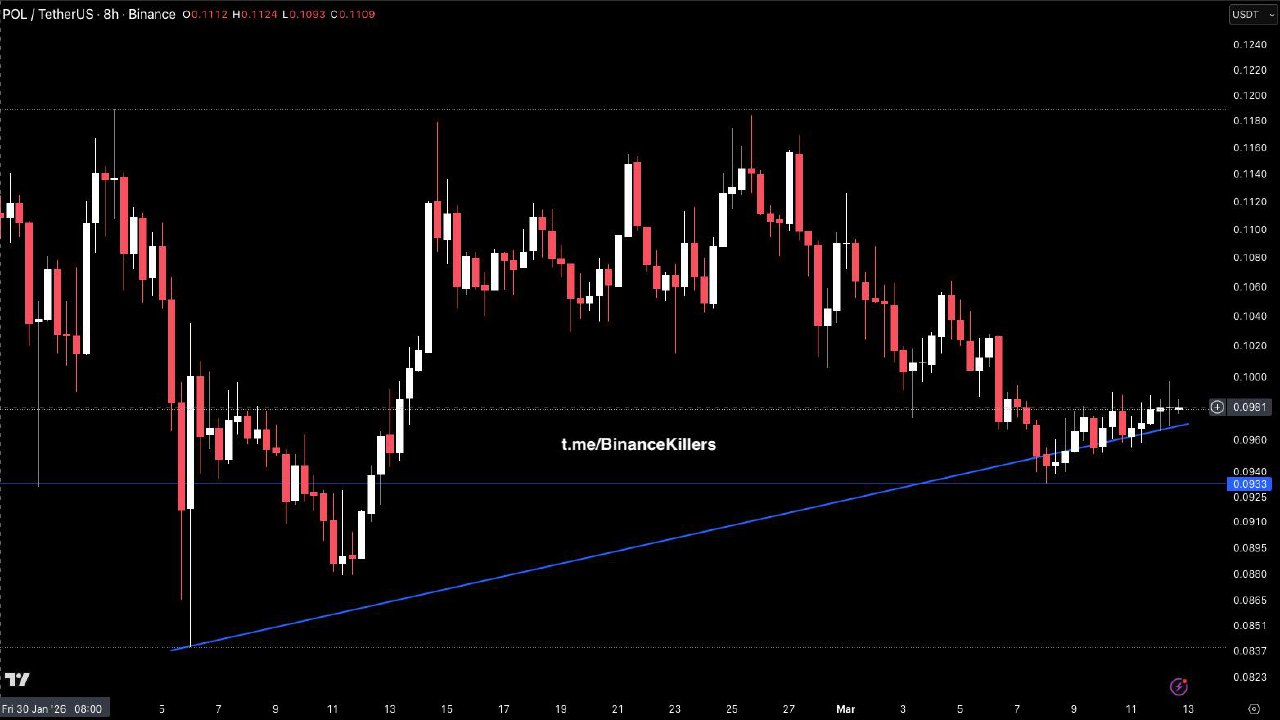Click the open price value O0.1112
1280x720 pixels.
206,14
